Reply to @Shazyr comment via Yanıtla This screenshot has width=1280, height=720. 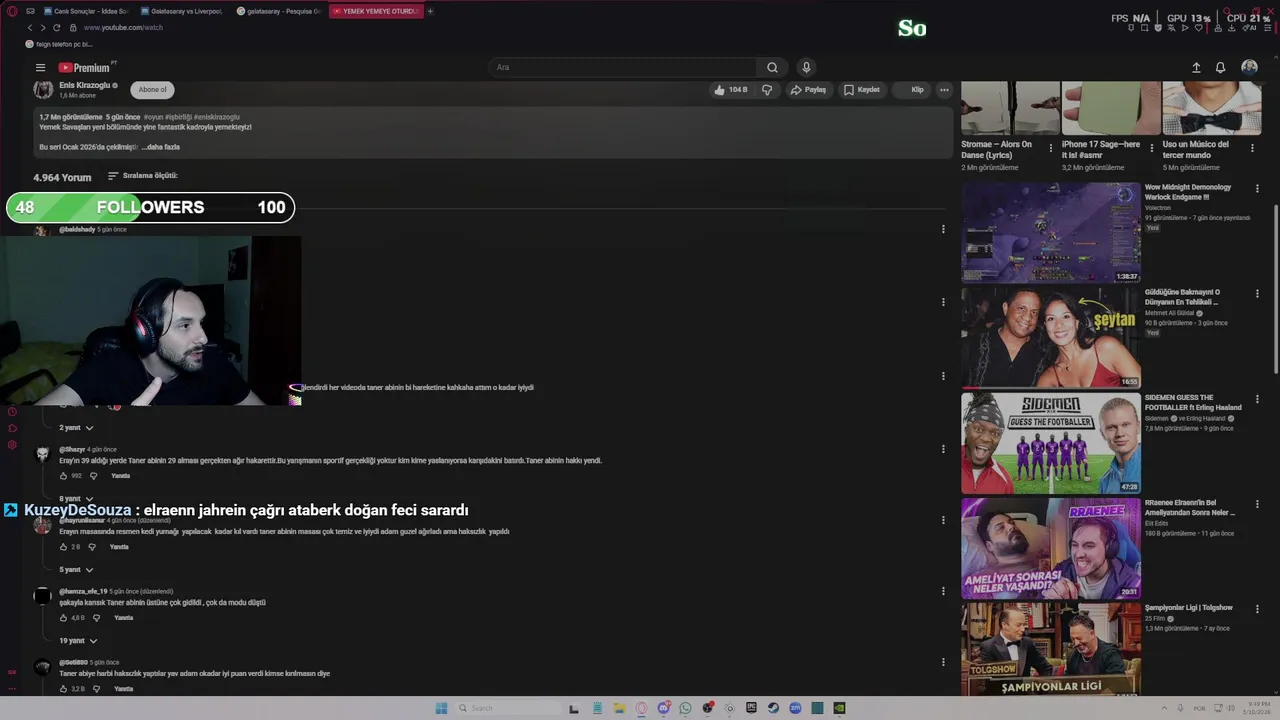[x=120, y=476]
